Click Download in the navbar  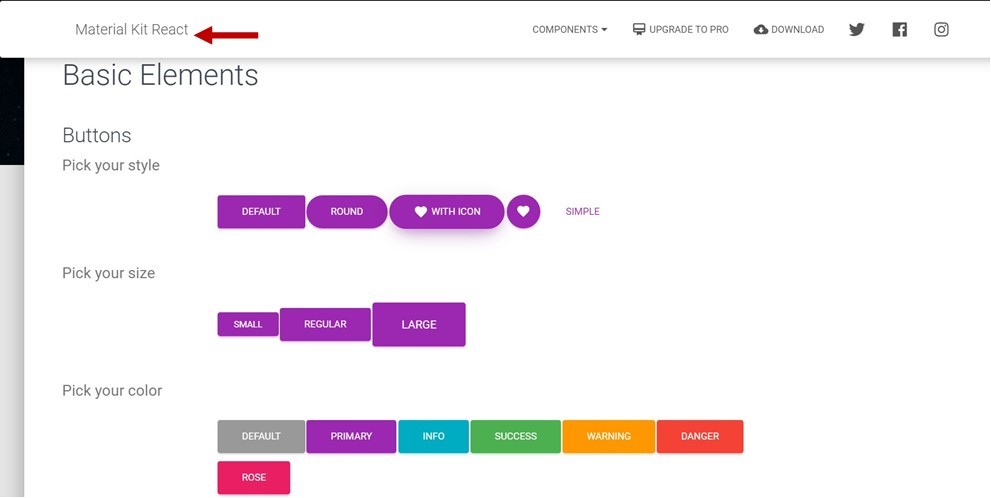(789, 30)
